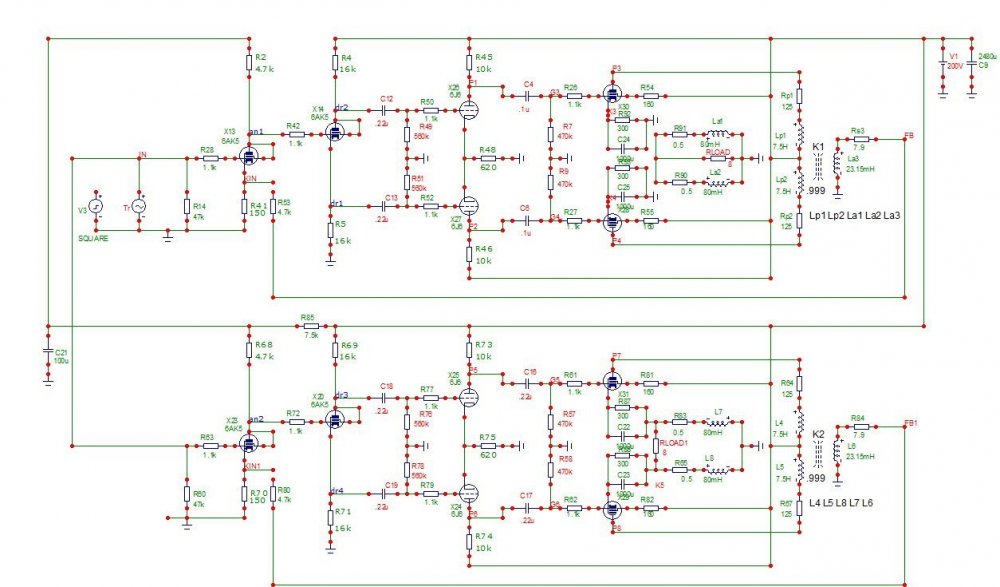Select resistor R2 4.7k
Viewport: 1000px width, 587px height.
pos(249,62)
